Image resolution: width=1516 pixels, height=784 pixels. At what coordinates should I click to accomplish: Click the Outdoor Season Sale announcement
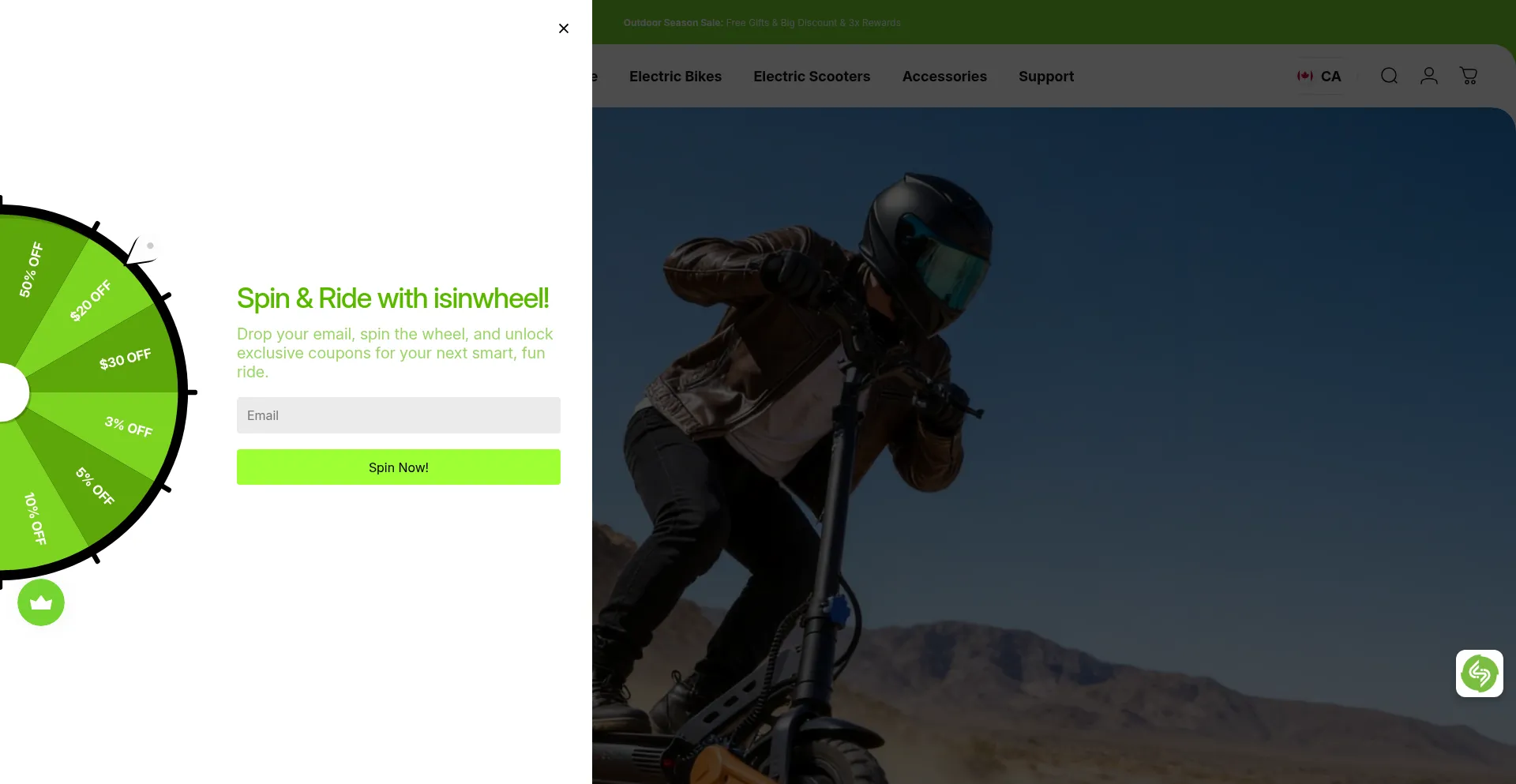point(762,23)
